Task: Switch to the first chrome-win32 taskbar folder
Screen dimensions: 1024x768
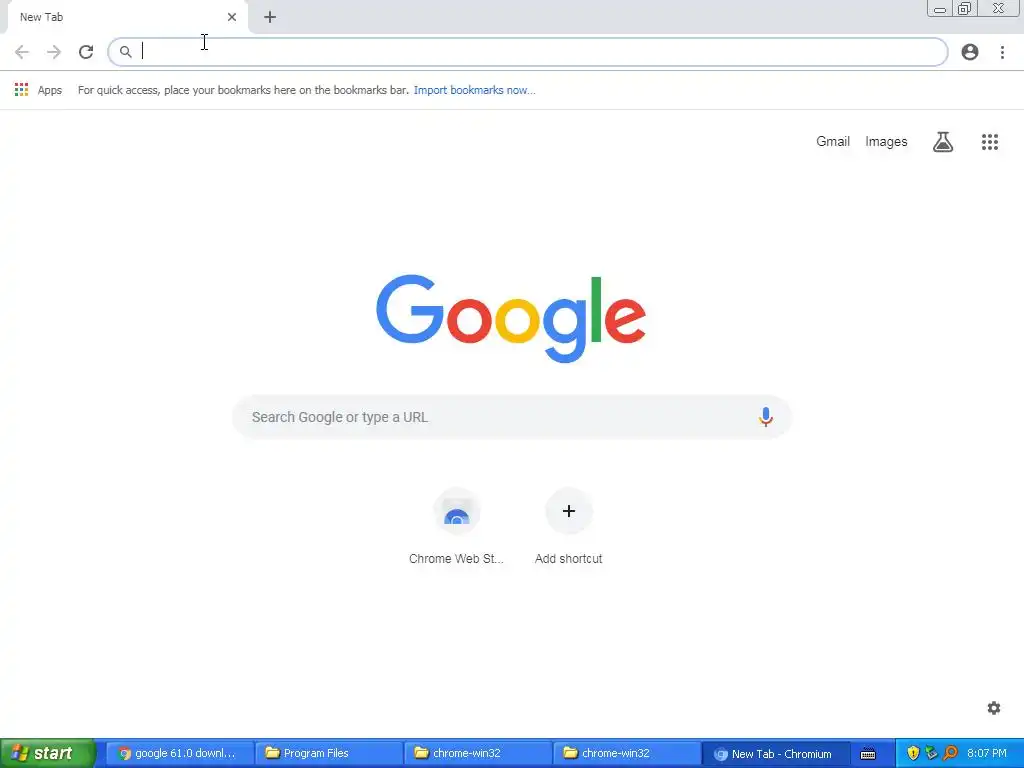Action: [477, 753]
